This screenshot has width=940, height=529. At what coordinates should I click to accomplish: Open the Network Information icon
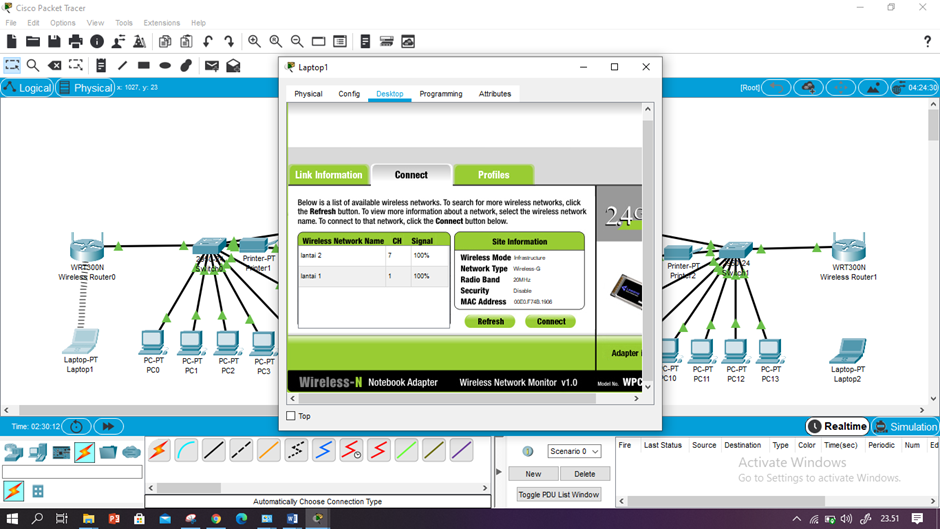coord(97,41)
